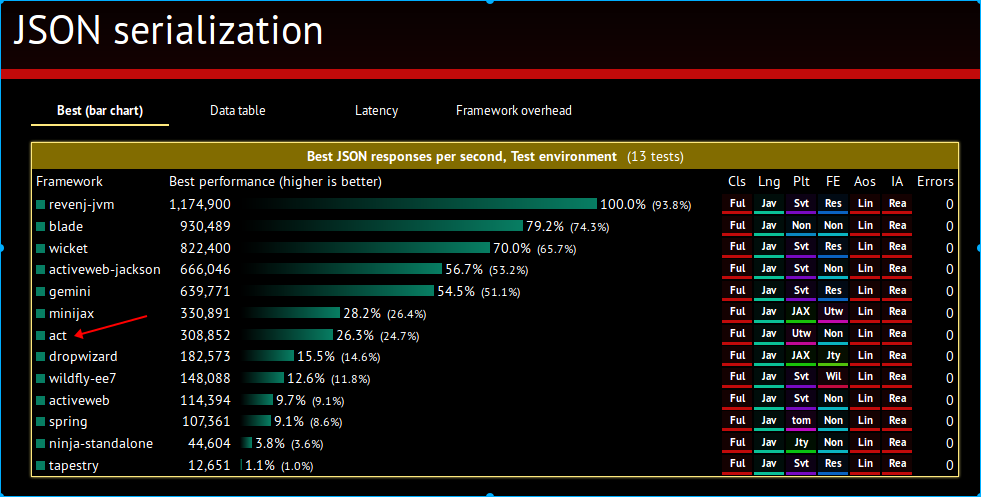Select the Framework overhead tab
981x497 pixels.
click(514, 111)
